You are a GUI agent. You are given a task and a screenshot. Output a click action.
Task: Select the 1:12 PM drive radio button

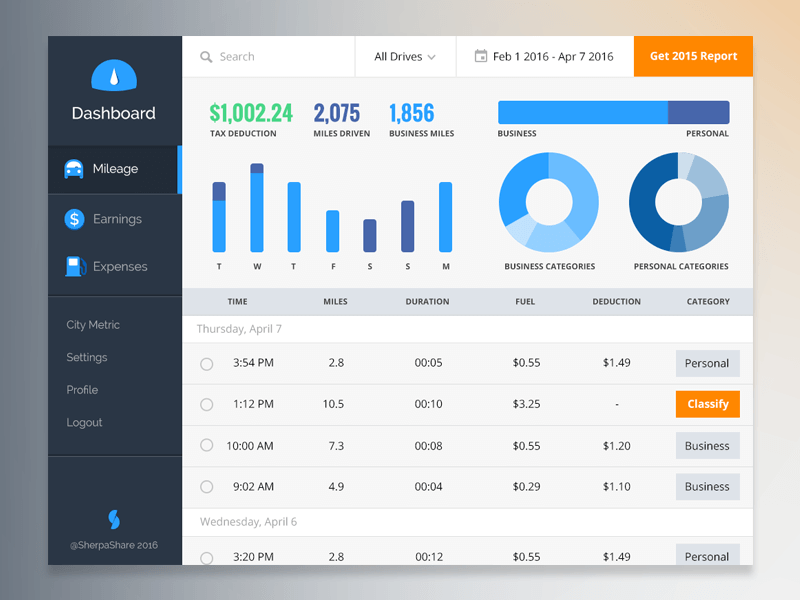[207, 405]
